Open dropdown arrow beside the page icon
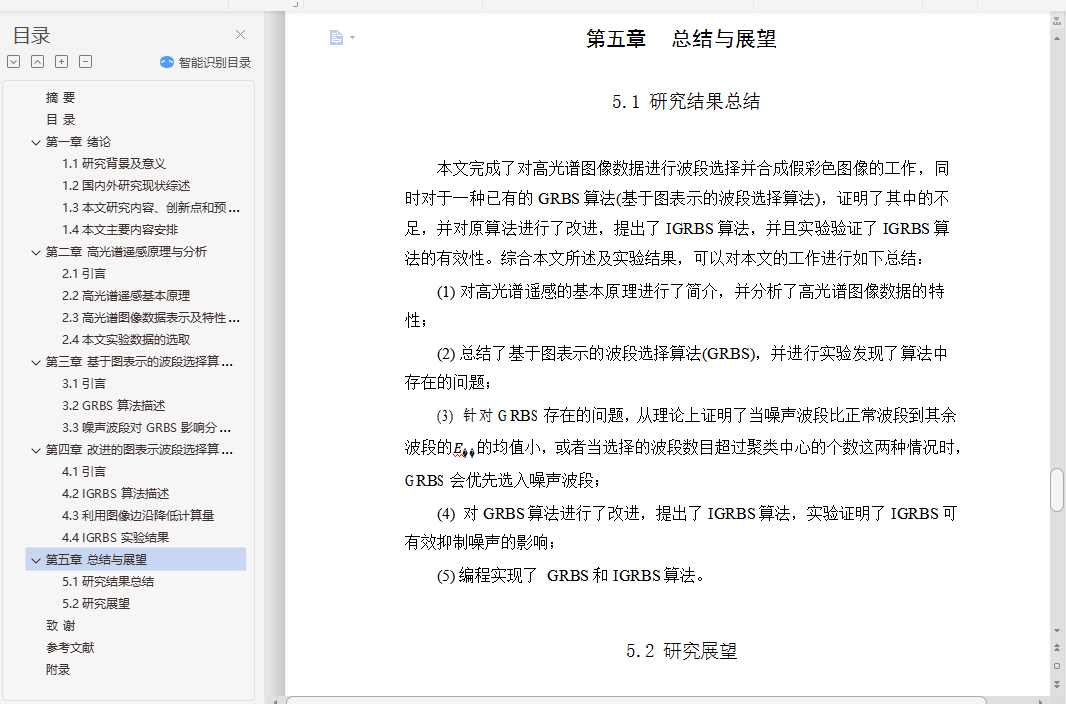 [352, 37]
